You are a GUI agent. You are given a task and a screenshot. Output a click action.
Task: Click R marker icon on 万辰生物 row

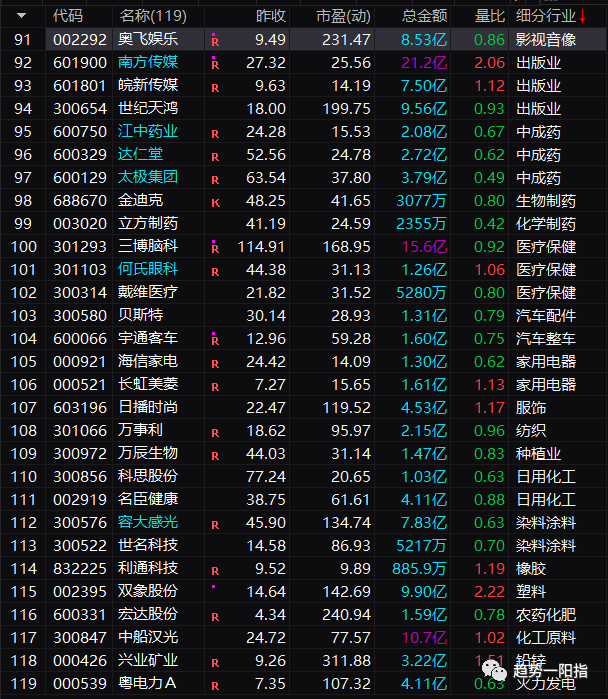click(215, 456)
